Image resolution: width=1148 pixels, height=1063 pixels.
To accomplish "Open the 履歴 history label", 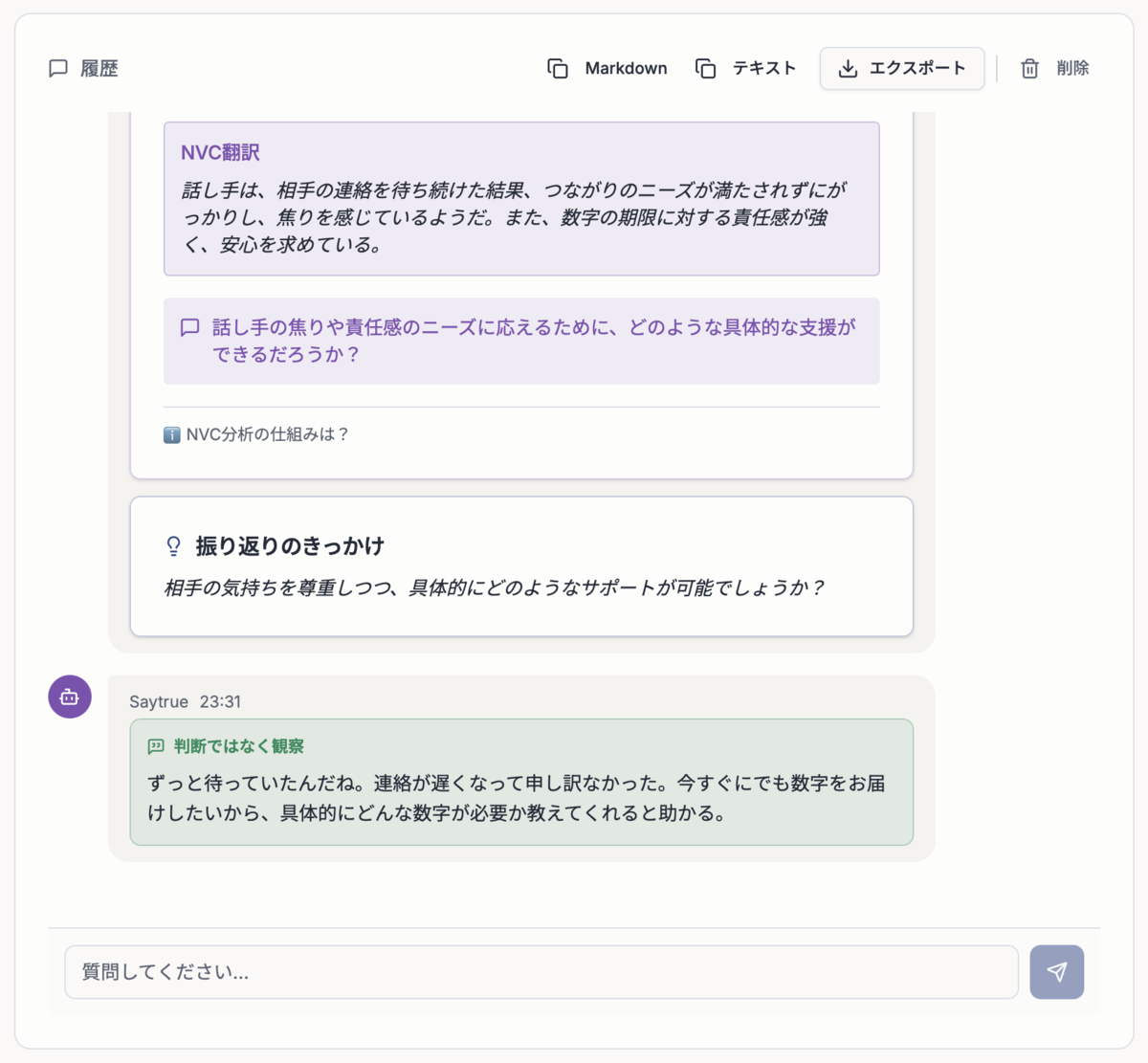I will point(99,69).
